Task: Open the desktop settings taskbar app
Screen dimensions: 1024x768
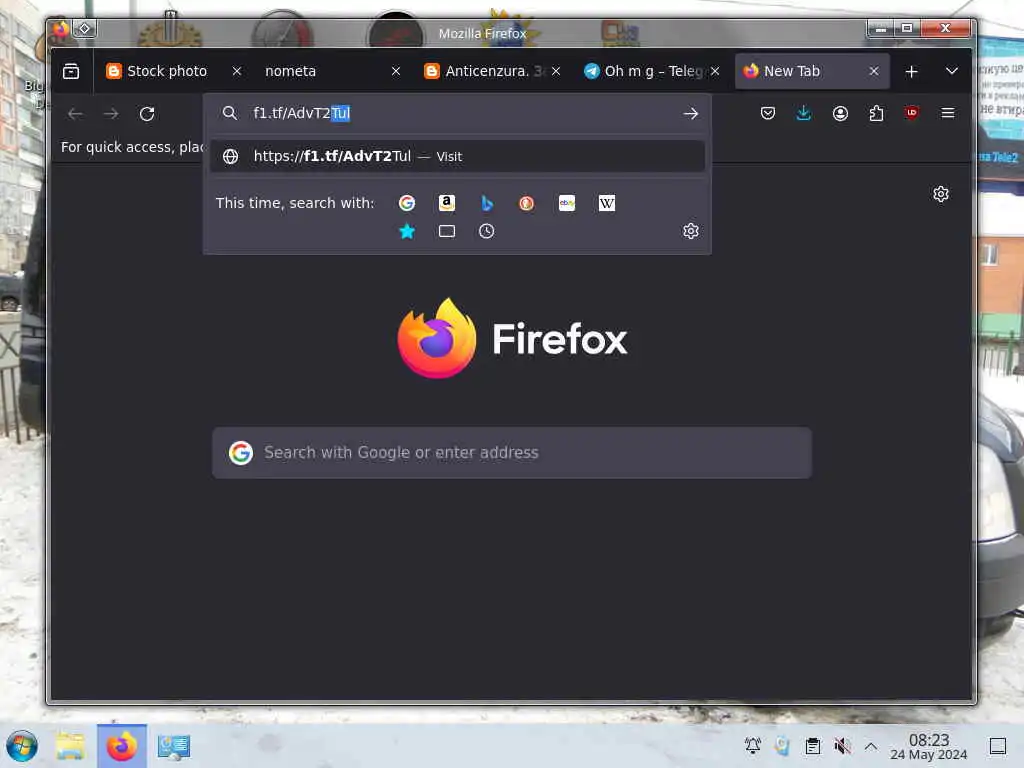Action: click(x=174, y=746)
